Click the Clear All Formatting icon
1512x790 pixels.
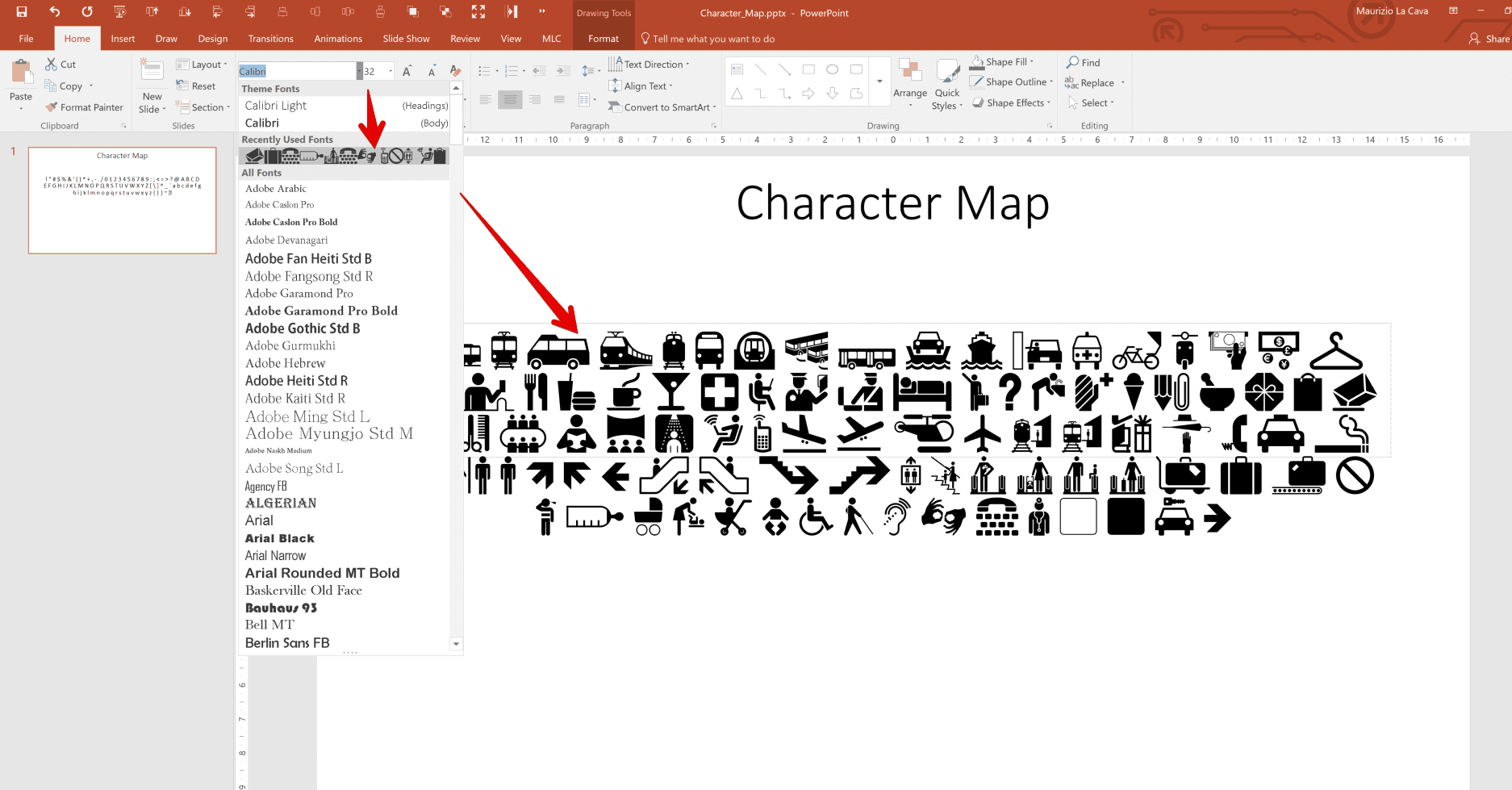pyautogui.click(x=455, y=70)
